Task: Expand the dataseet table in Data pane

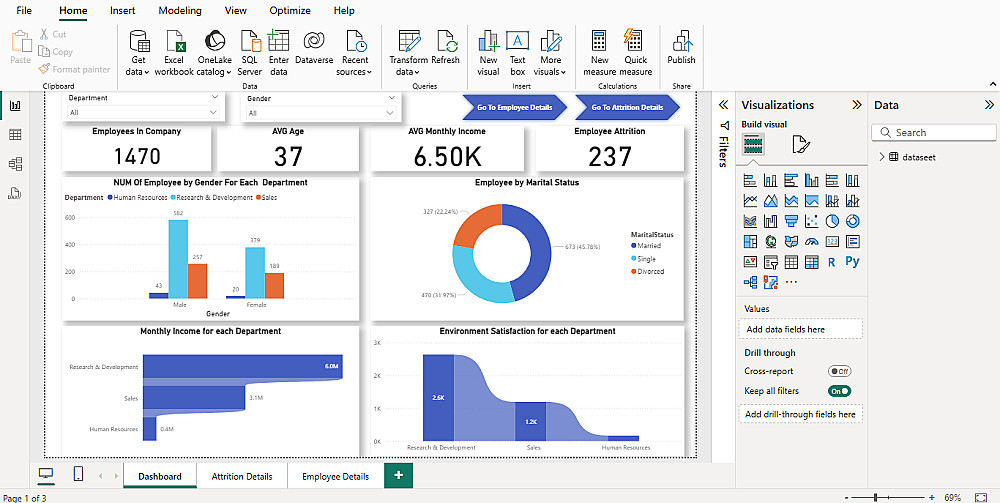Action: (881, 157)
